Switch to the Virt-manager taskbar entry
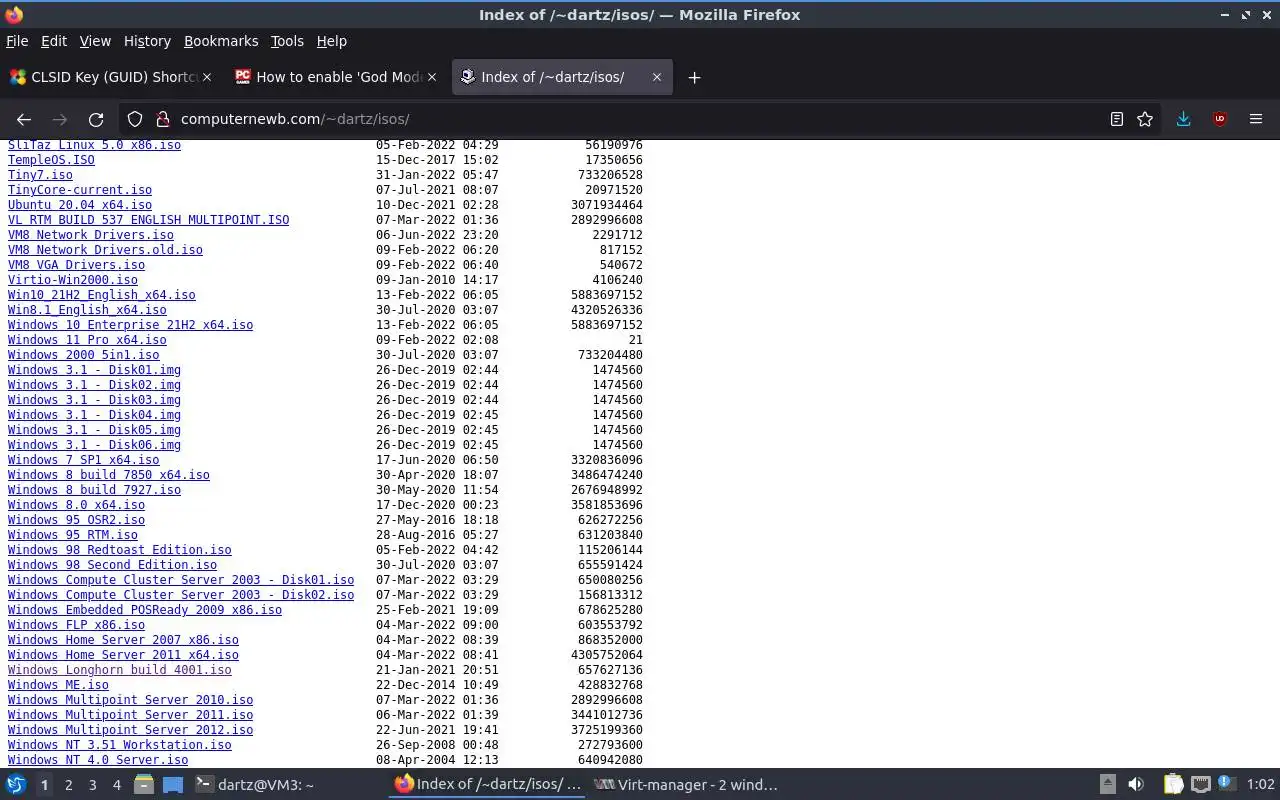Image resolution: width=1280 pixels, height=800 pixels. click(x=688, y=785)
